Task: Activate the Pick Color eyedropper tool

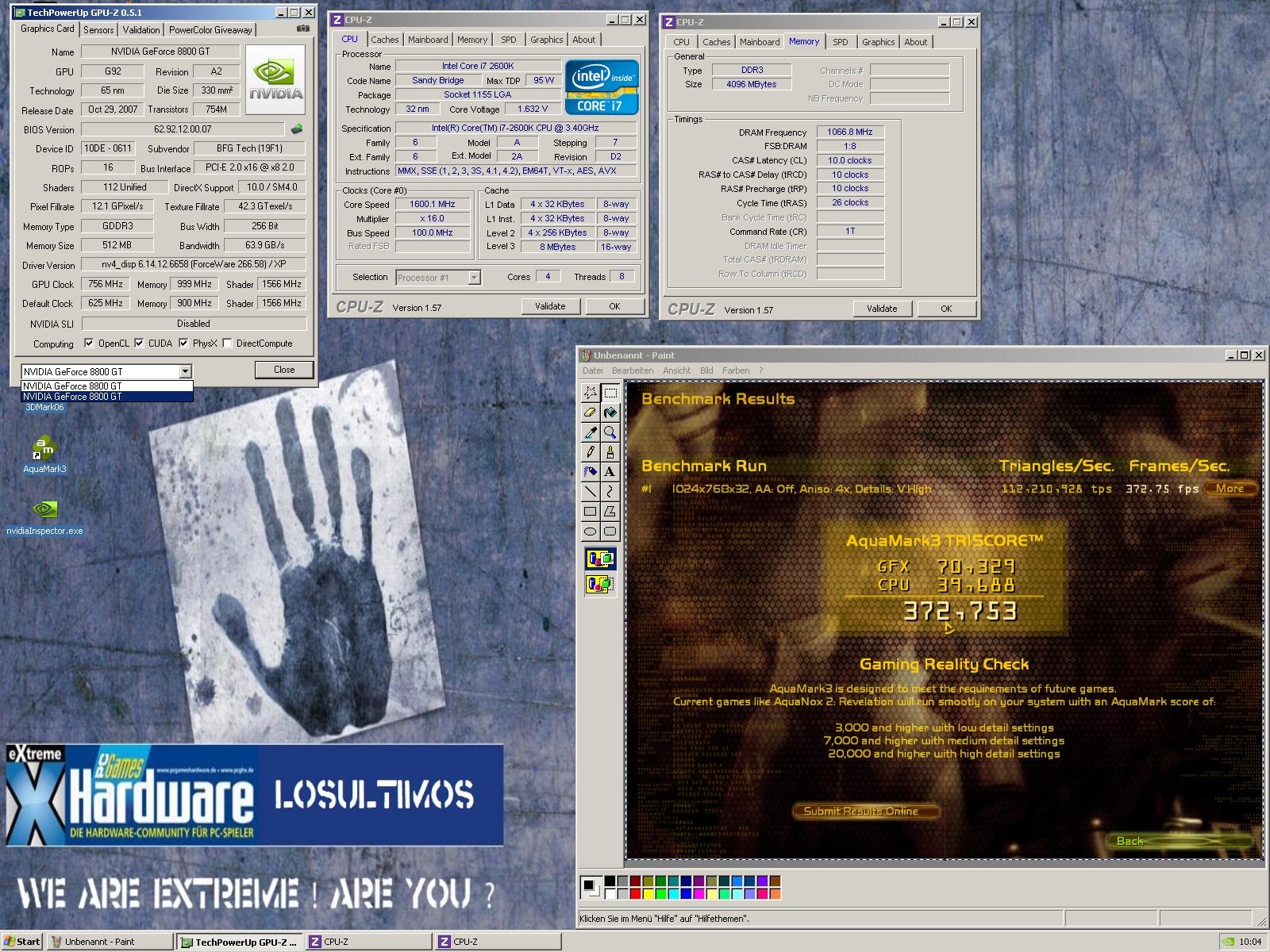Action: click(591, 432)
